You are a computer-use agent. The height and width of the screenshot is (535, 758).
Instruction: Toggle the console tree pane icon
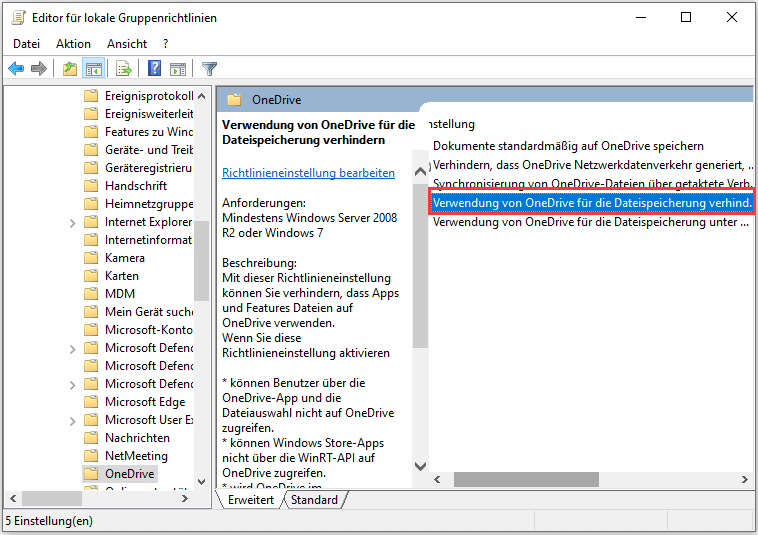tap(93, 69)
